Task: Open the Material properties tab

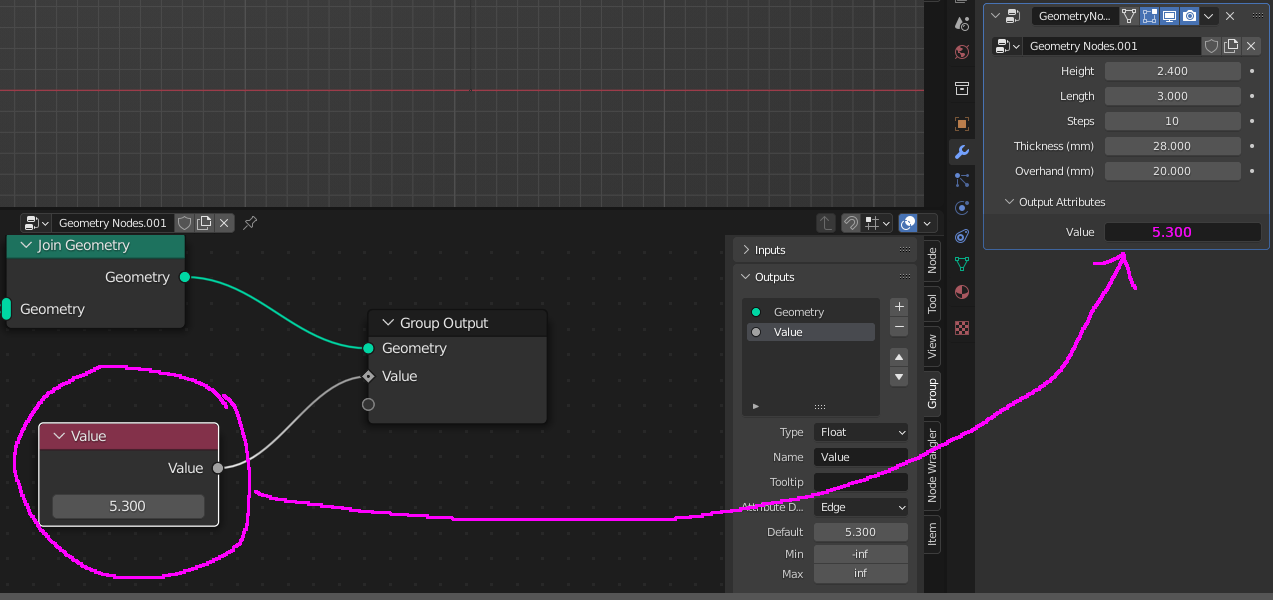Action: (x=962, y=292)
